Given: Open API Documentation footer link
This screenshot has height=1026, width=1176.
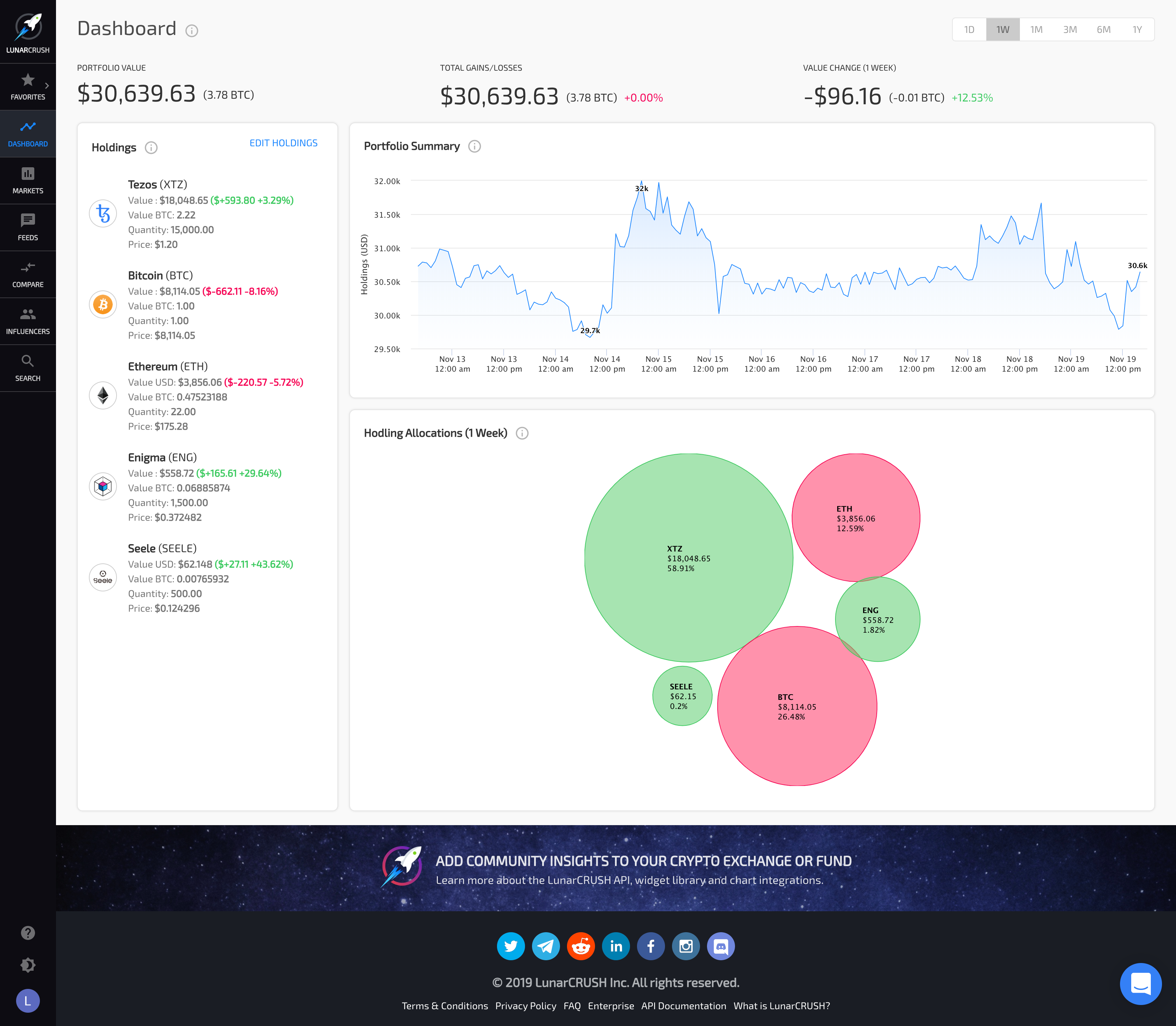Looking at the screenshot, I should coord(684,1006).
